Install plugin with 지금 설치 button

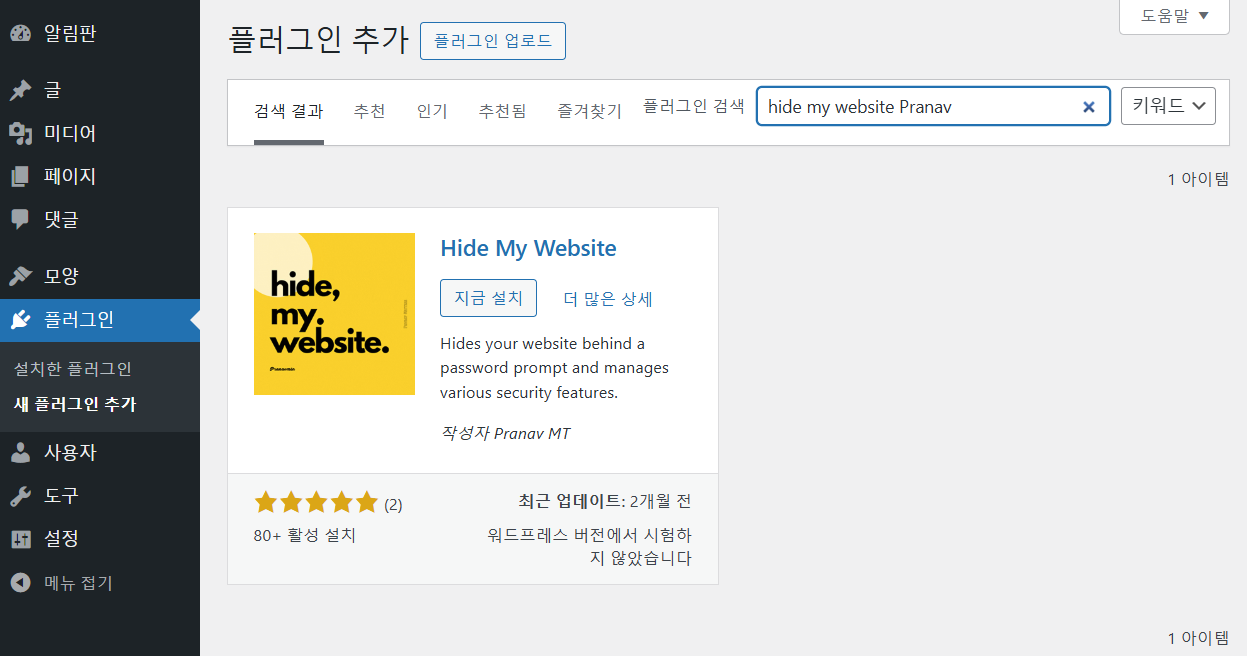(x=488, y=298)
